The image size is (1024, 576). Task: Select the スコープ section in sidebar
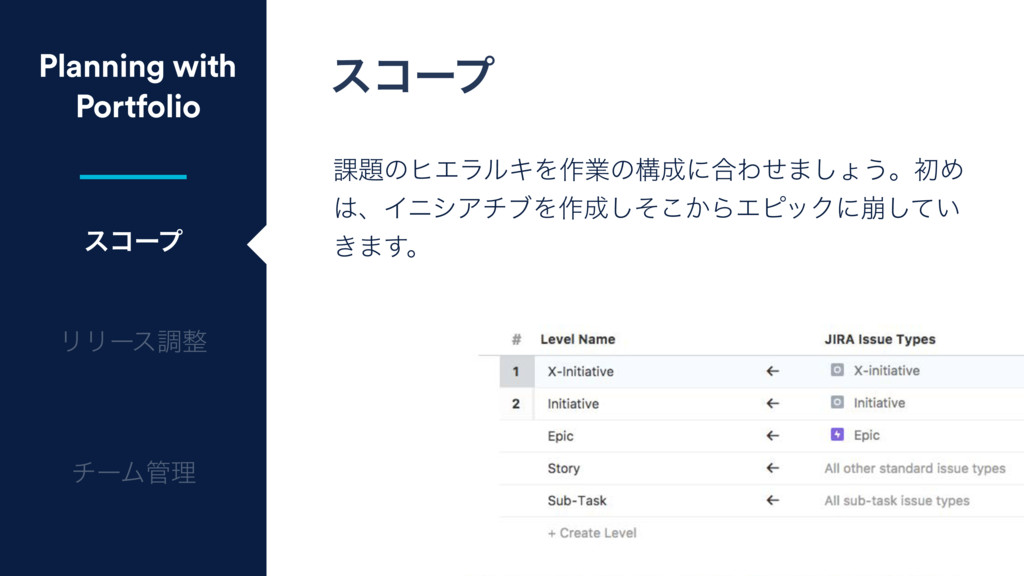[x=133, y=241]
